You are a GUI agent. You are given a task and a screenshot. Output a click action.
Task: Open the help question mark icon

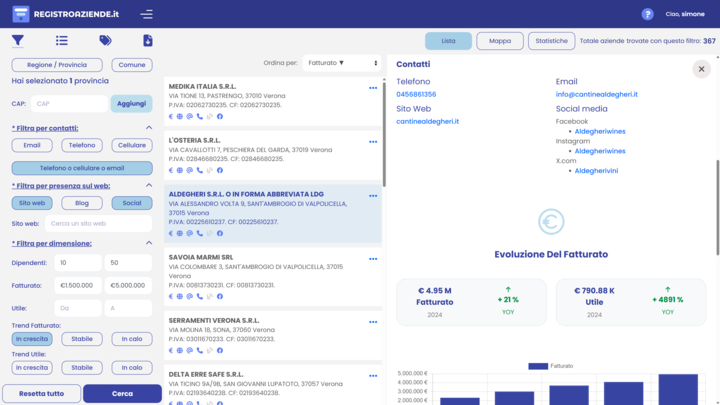pos(647,14)
